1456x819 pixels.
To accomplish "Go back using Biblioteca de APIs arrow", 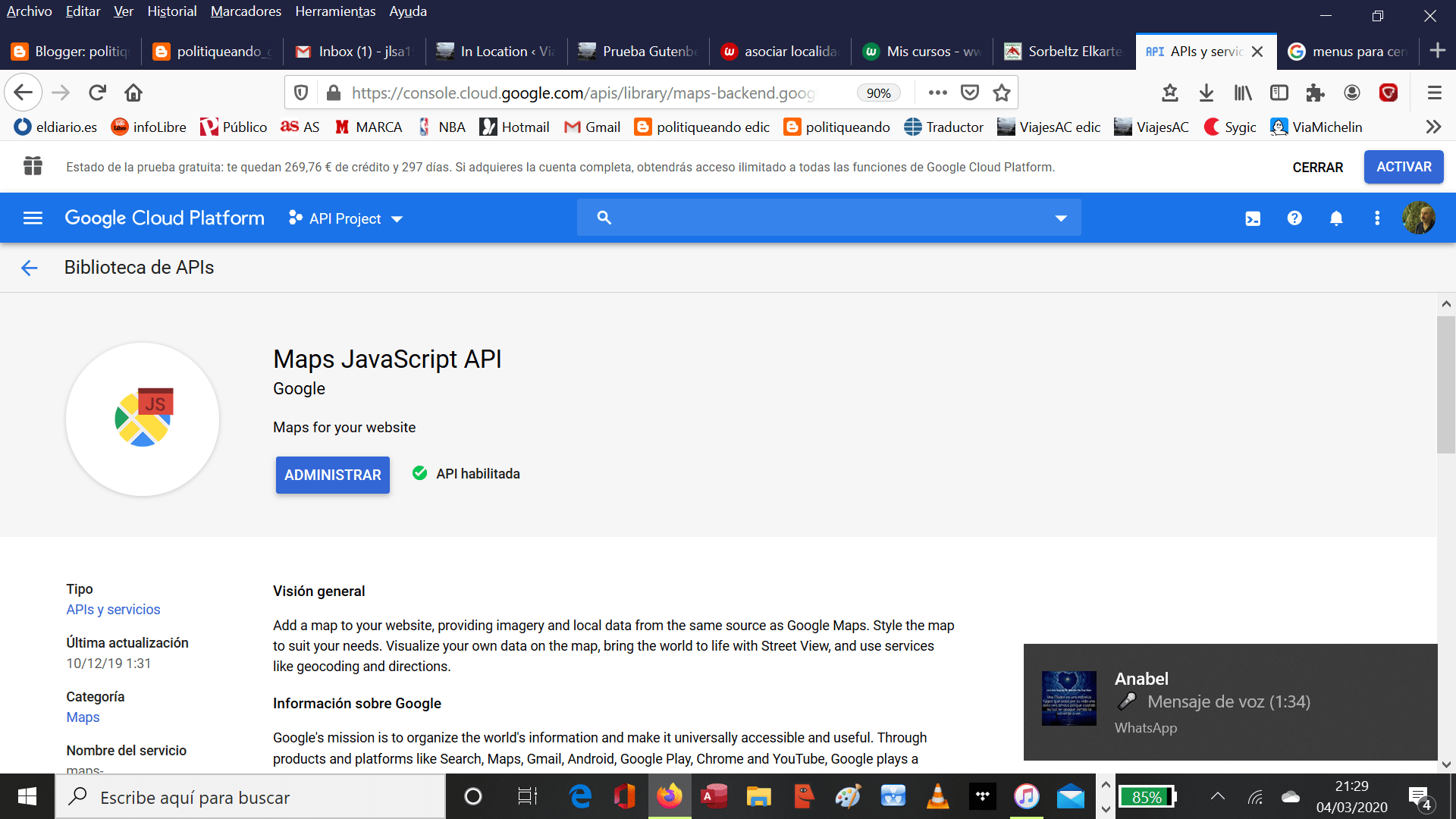I will (29, 268).
